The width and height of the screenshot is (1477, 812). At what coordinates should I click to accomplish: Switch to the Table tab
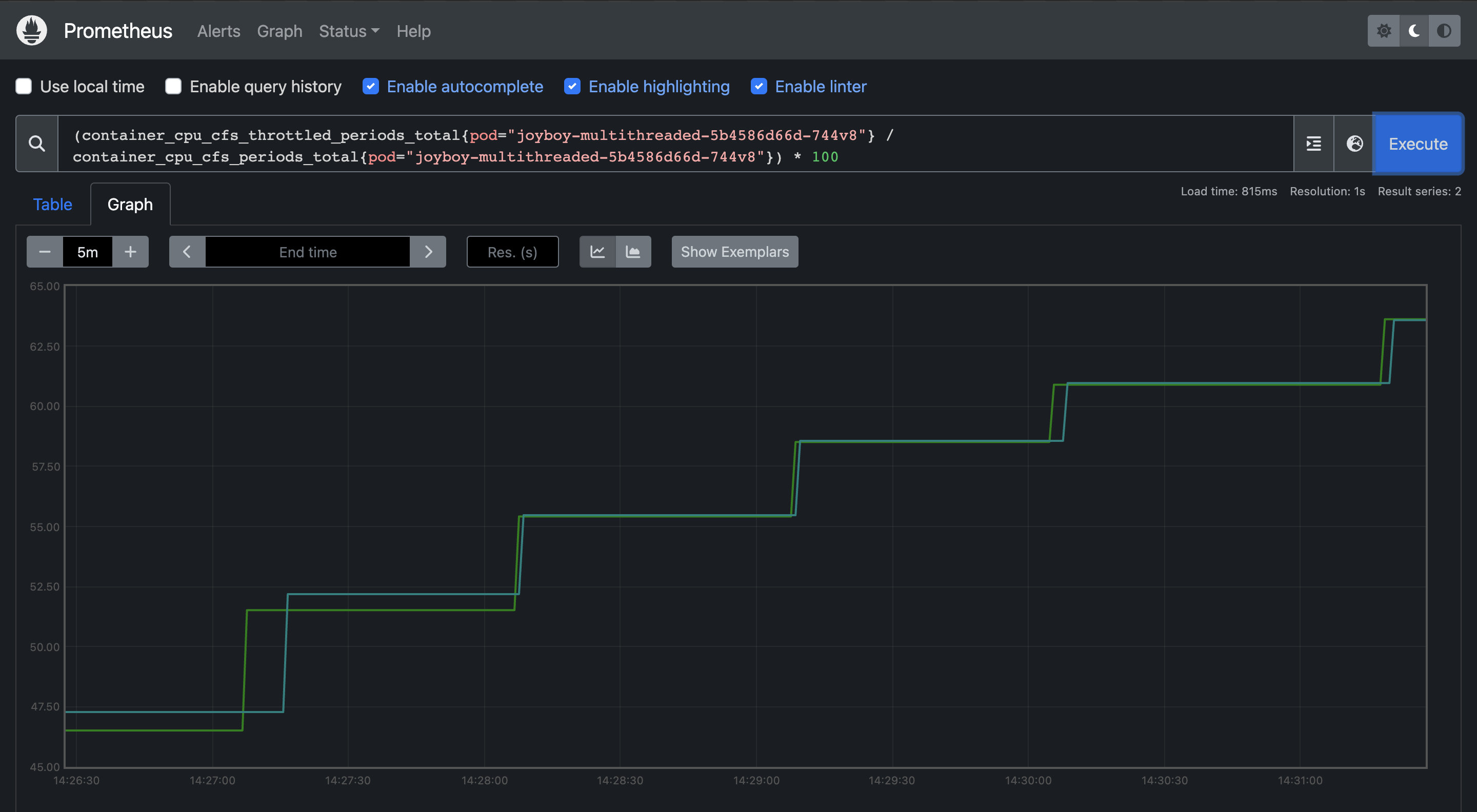click(x=52, y=203)
